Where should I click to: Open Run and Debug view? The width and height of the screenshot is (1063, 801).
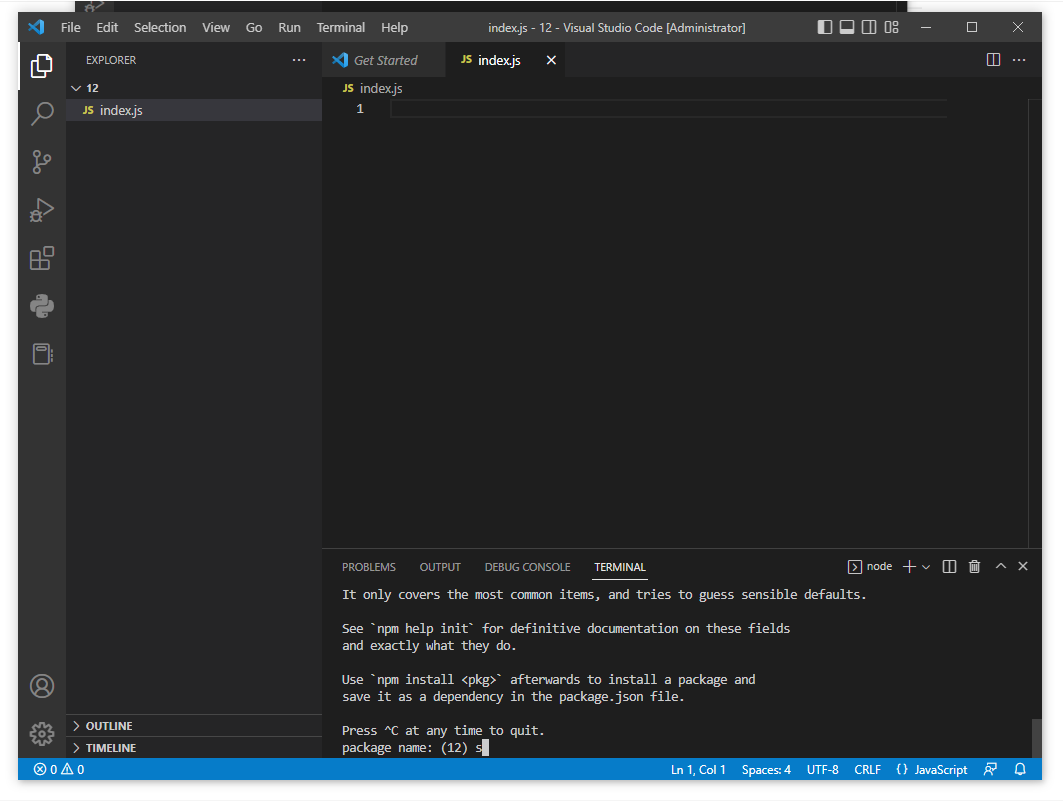[x=41, y=210]
